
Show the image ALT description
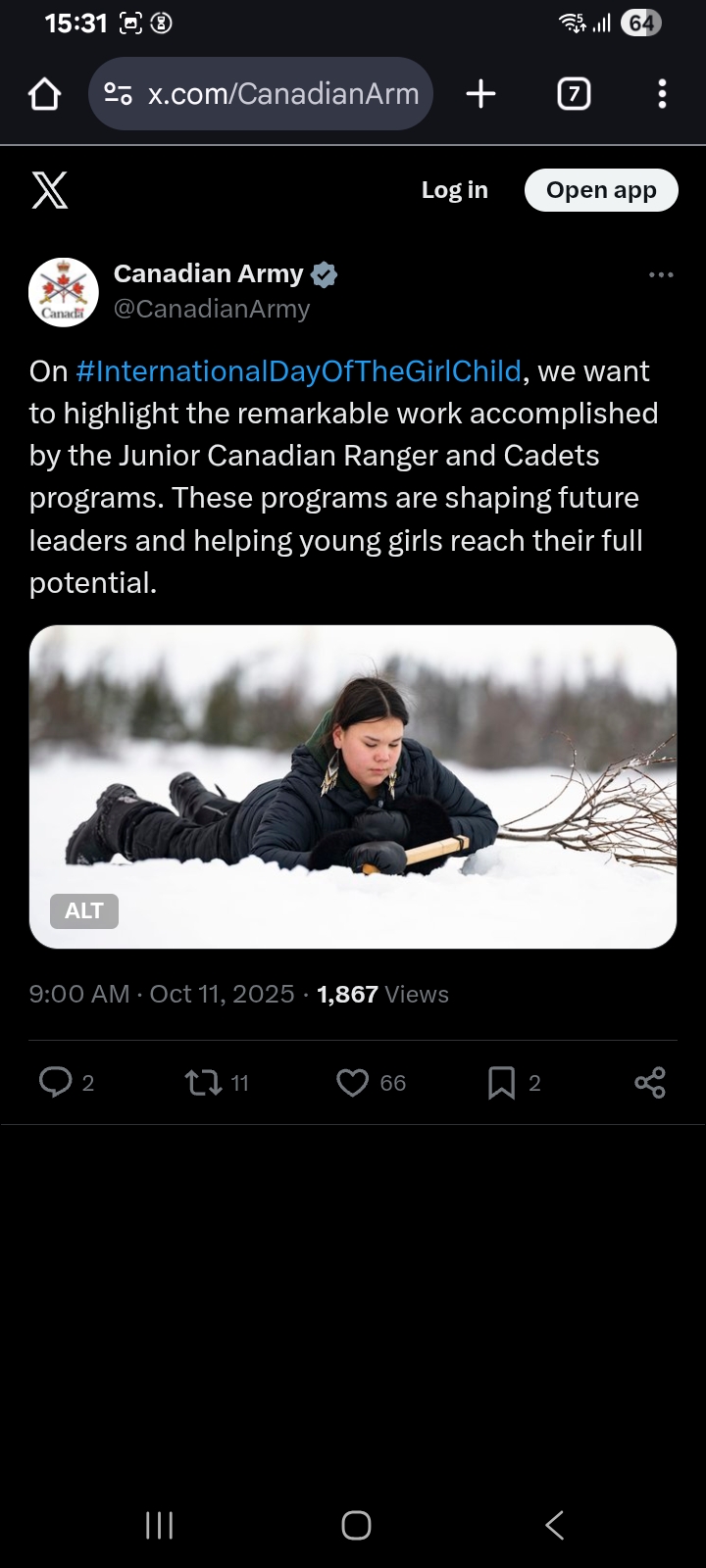point(84,910)
